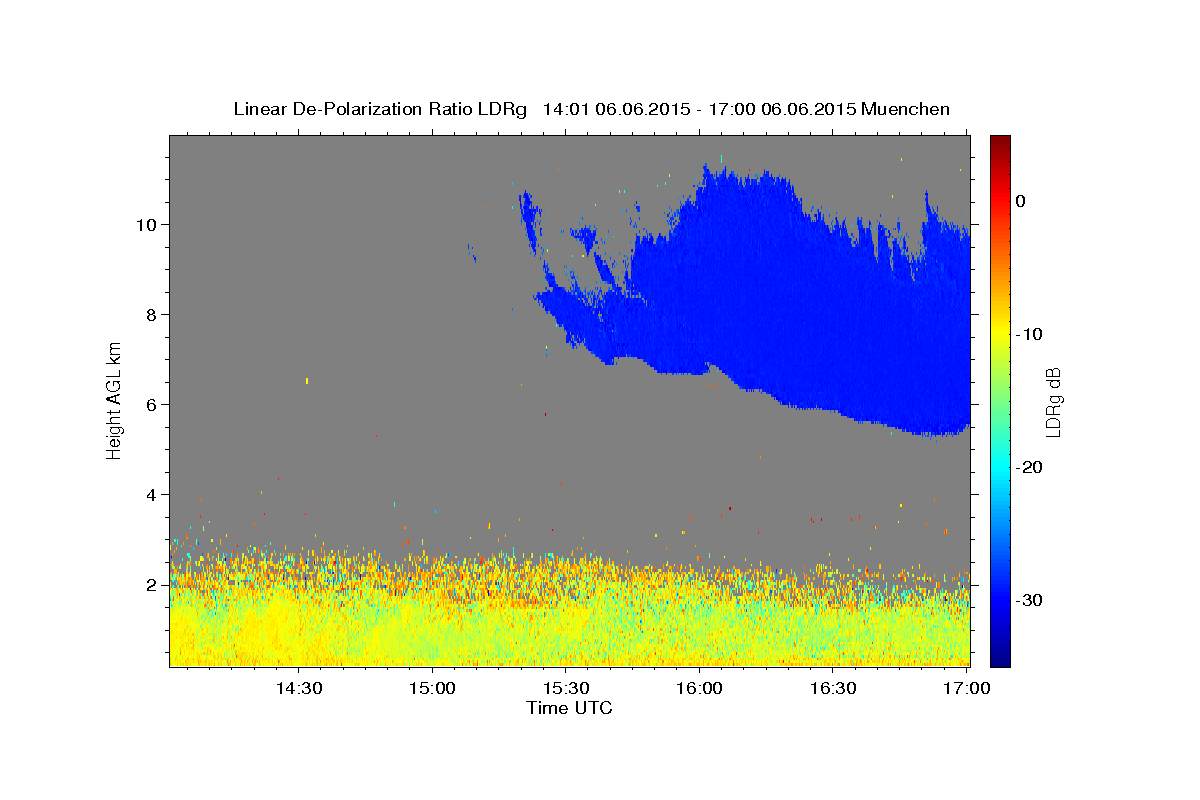This screenshot has height=800, width=1200.
Task: Click the colorbar value -30
Action: coord(1028,600)
